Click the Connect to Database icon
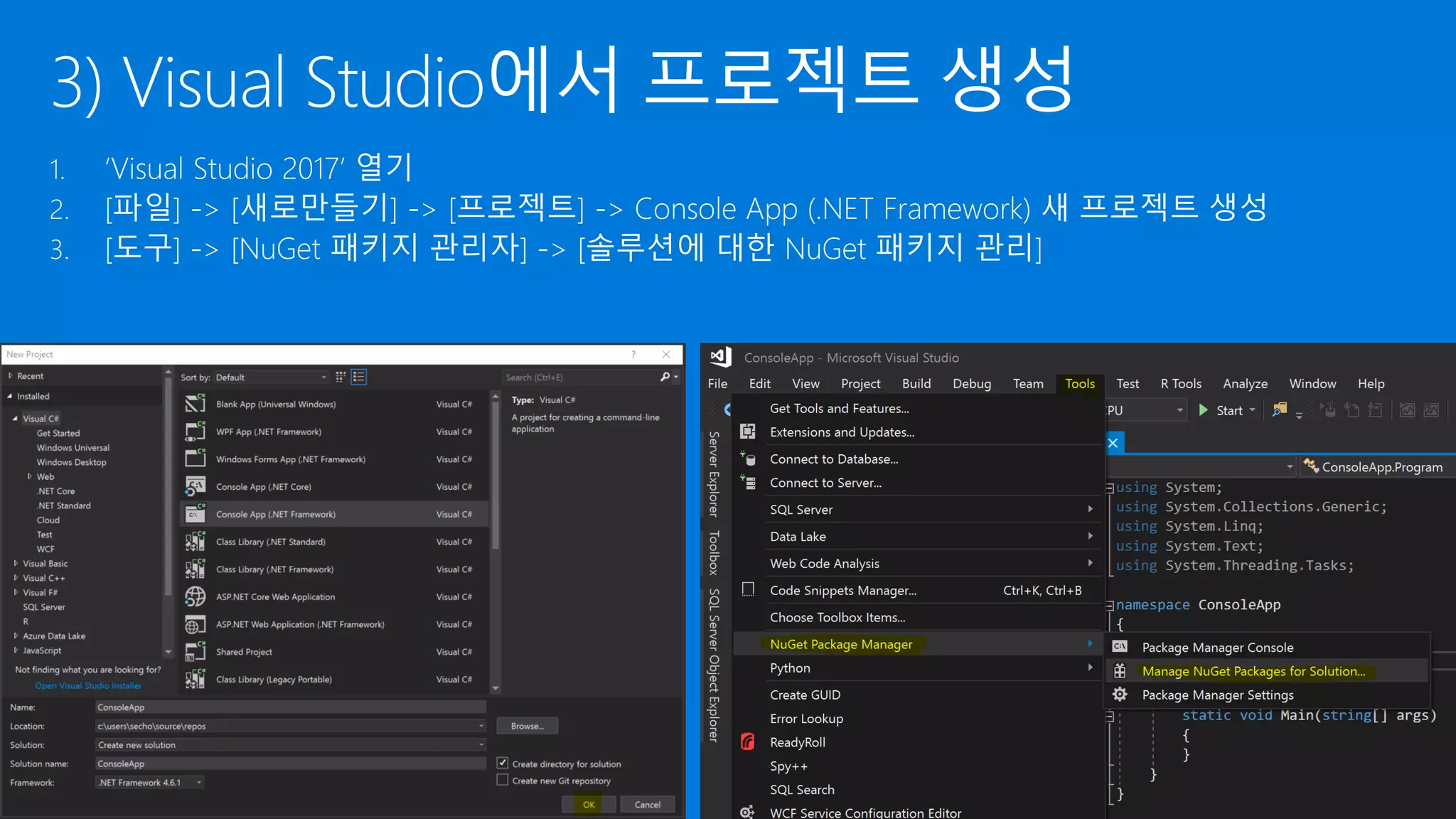 click(748, 459)
